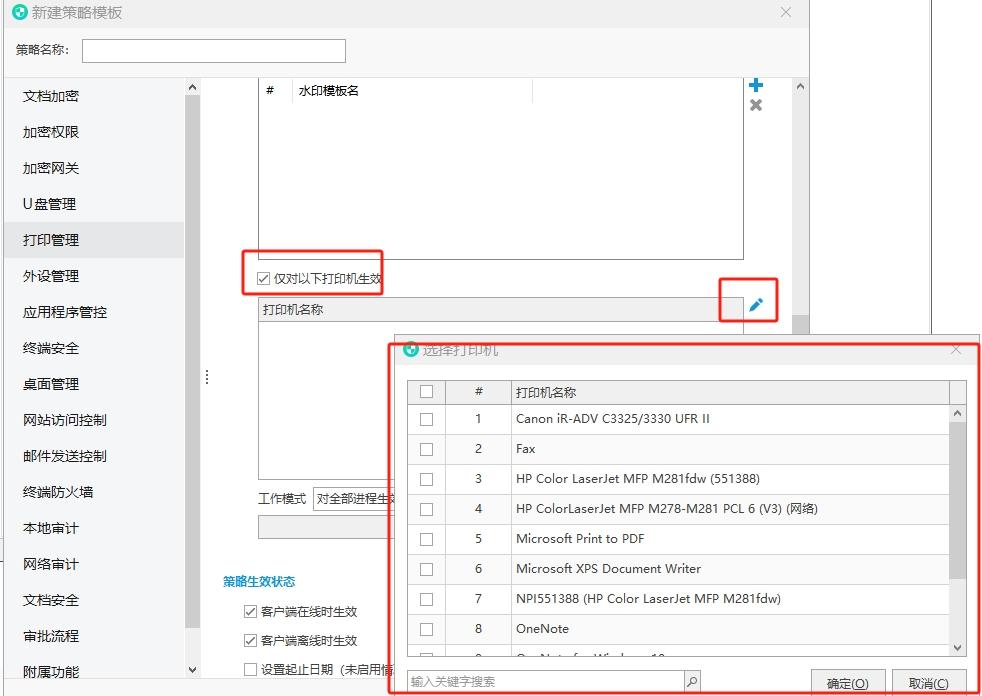Viewport: 982px width, 696px height.
Task: Open the 工作模式 dropdown
Action: 354,499
